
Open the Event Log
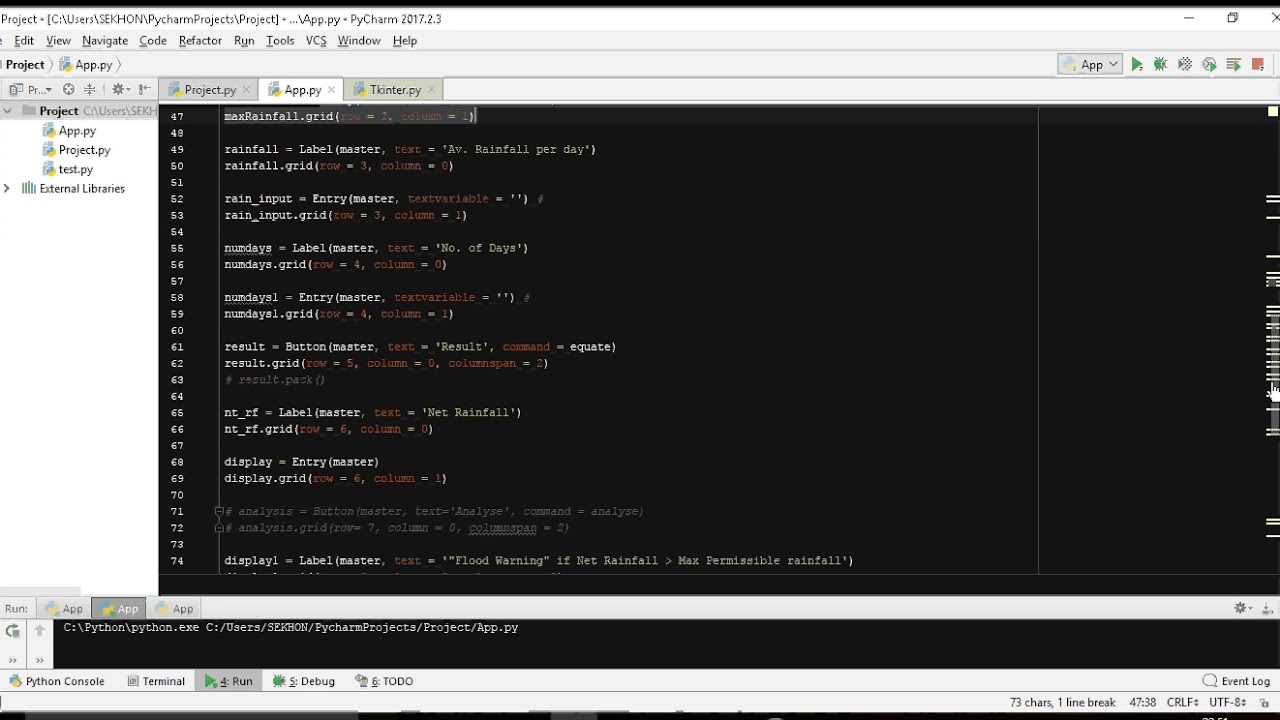[1237, 681]
